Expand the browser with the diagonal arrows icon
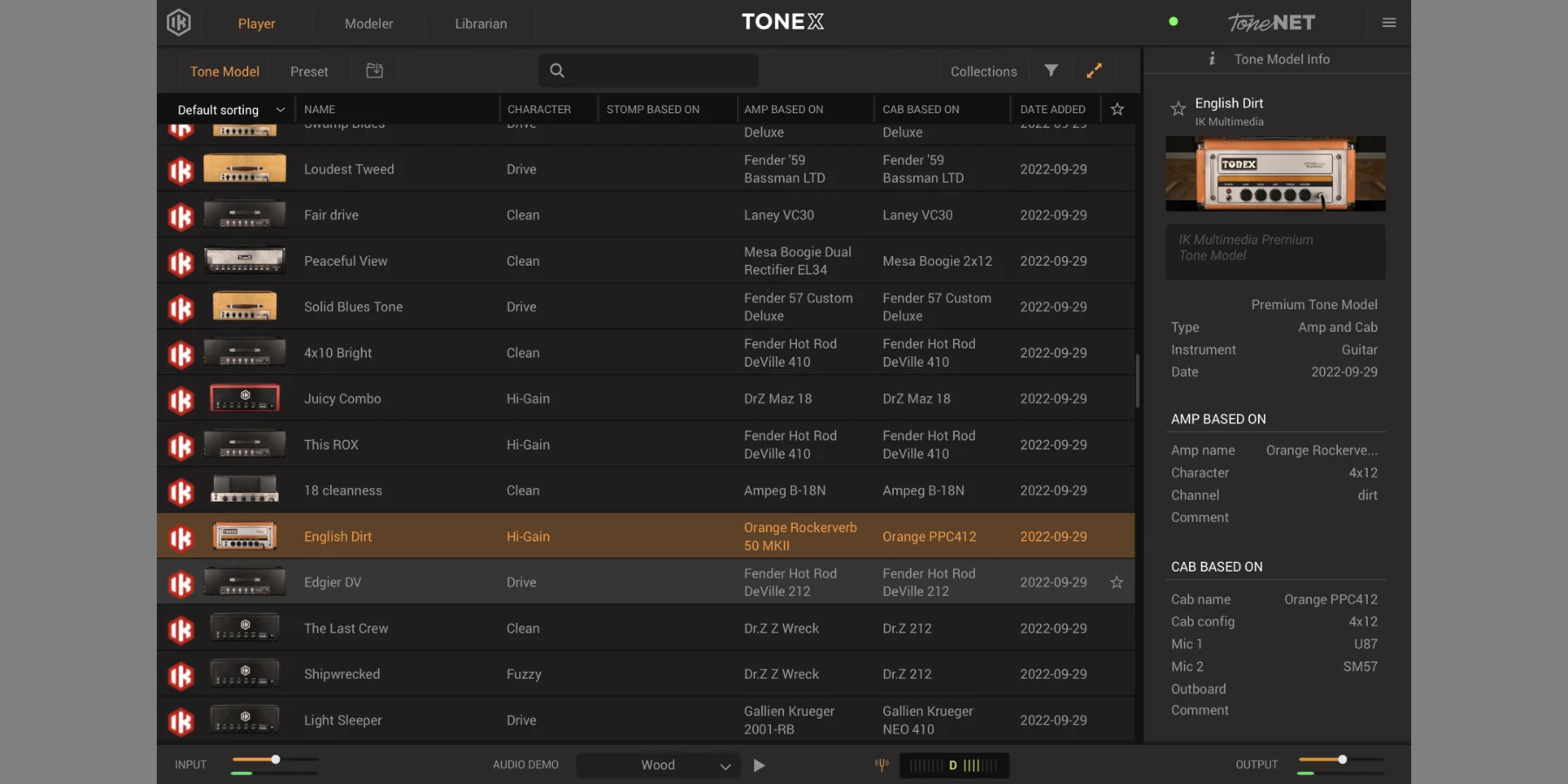Viewport: 1568px width, 784px height. (1094, 71)
